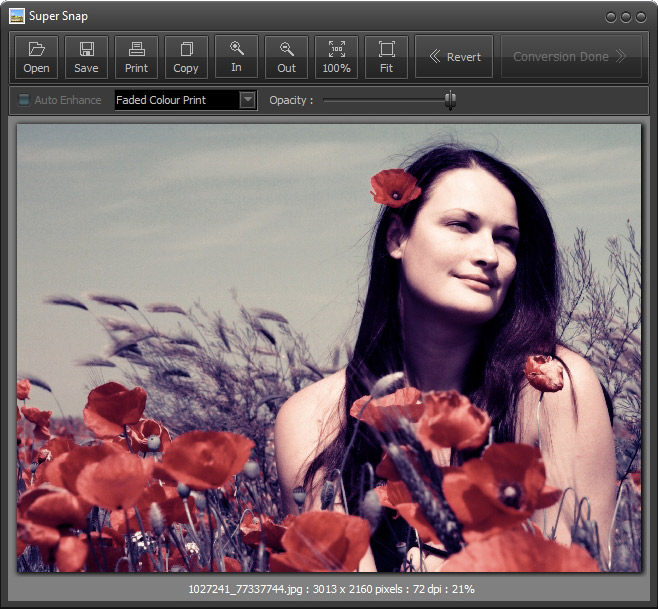Close the Super Snap window
Image resolution: width=658 pixels, height=609 pixels.
pyautogui.click(x=641, y=17)
